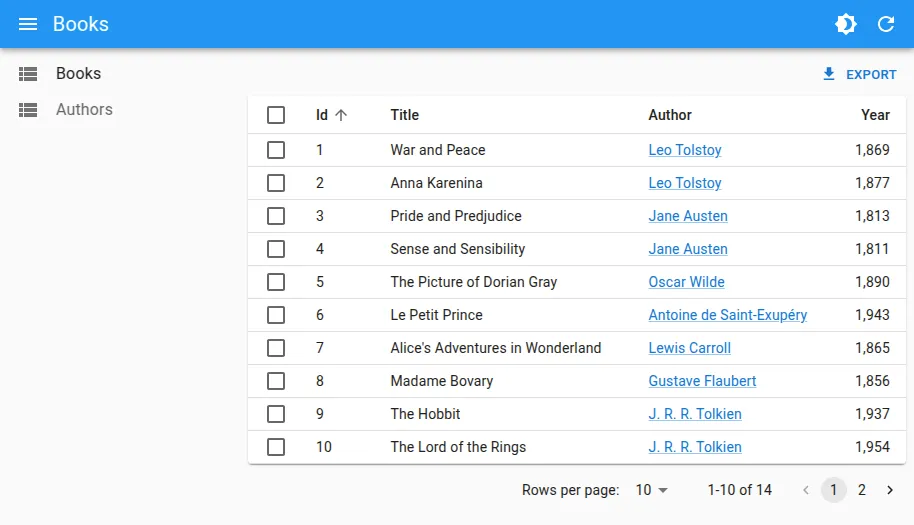Click the ascending sort arrow next to Id

pyautogui.click(x=341, y=115)
